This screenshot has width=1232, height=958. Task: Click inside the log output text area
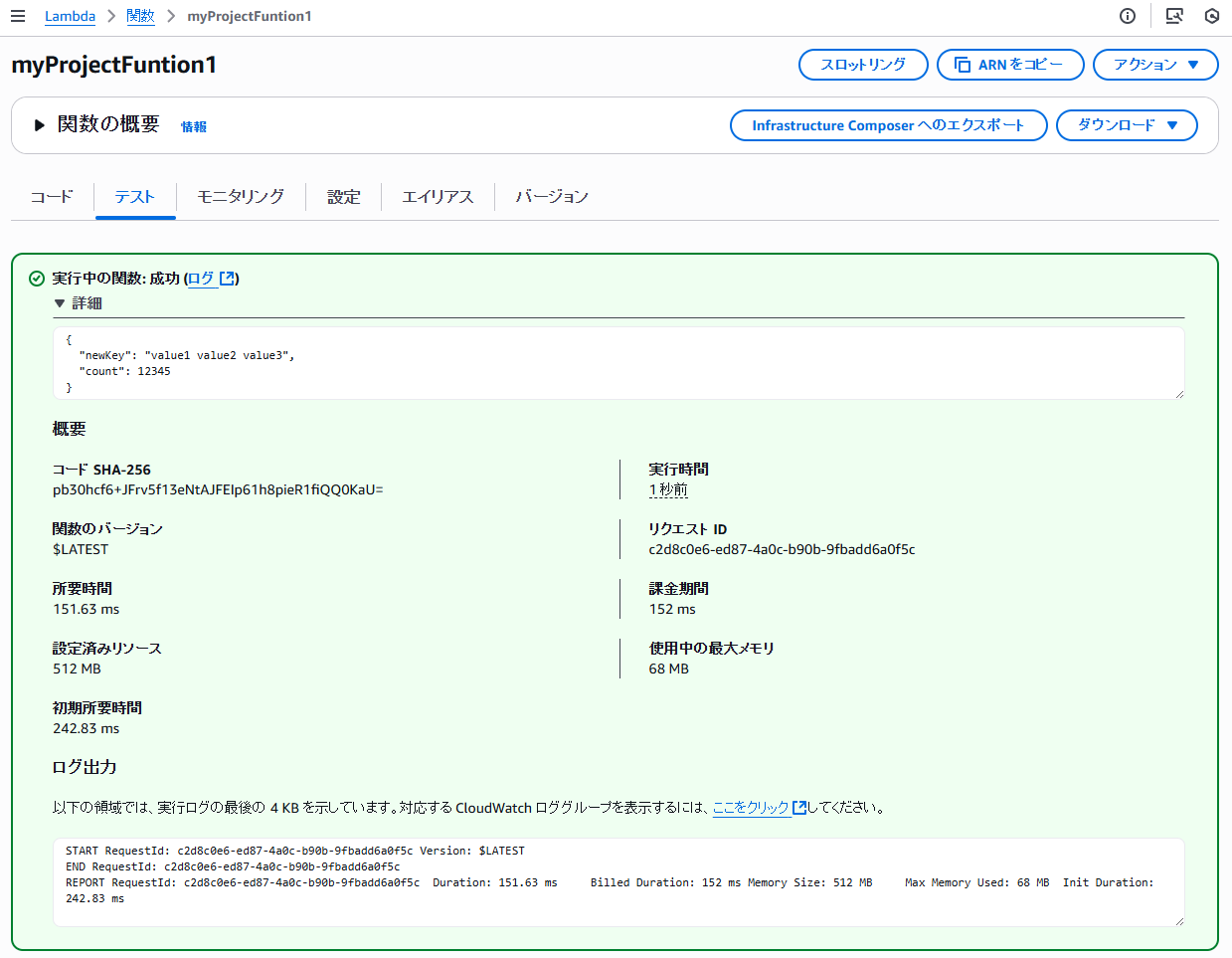(618, 882)
